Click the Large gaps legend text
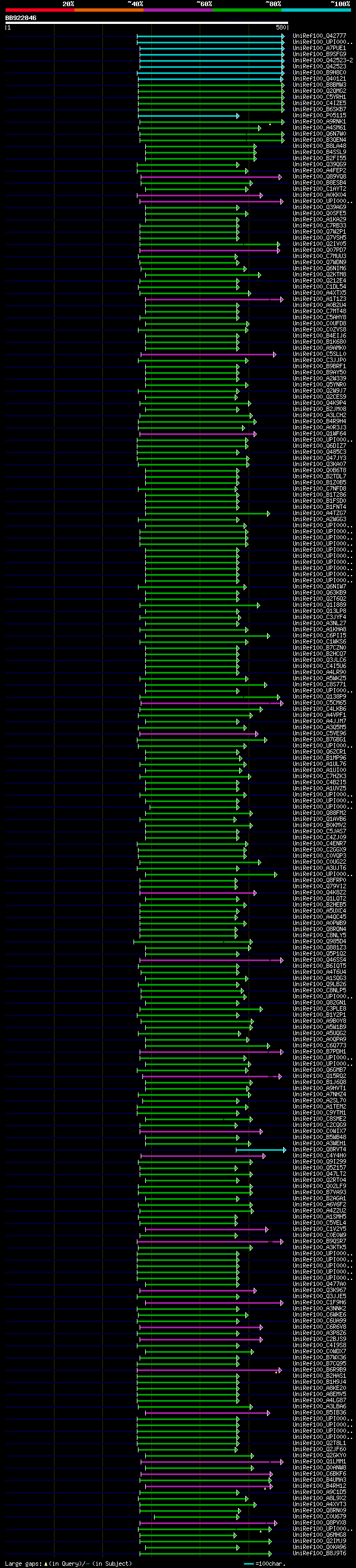The width and height of the screenshot is (356, 1568). click(x=68, y=1564)
